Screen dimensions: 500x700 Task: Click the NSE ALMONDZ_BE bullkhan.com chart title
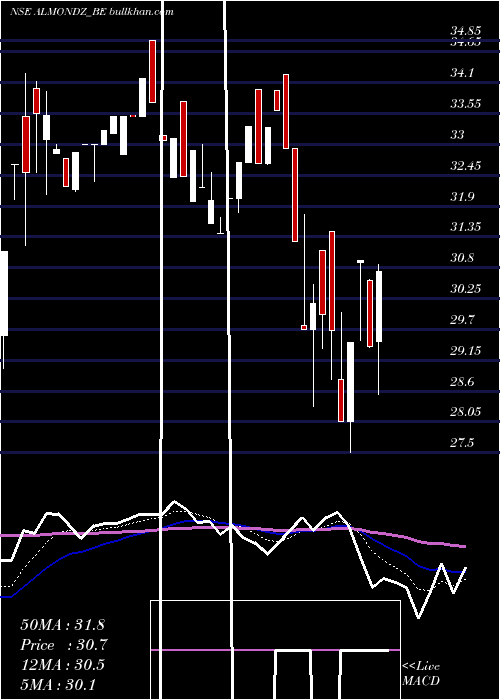coord(92,12)
